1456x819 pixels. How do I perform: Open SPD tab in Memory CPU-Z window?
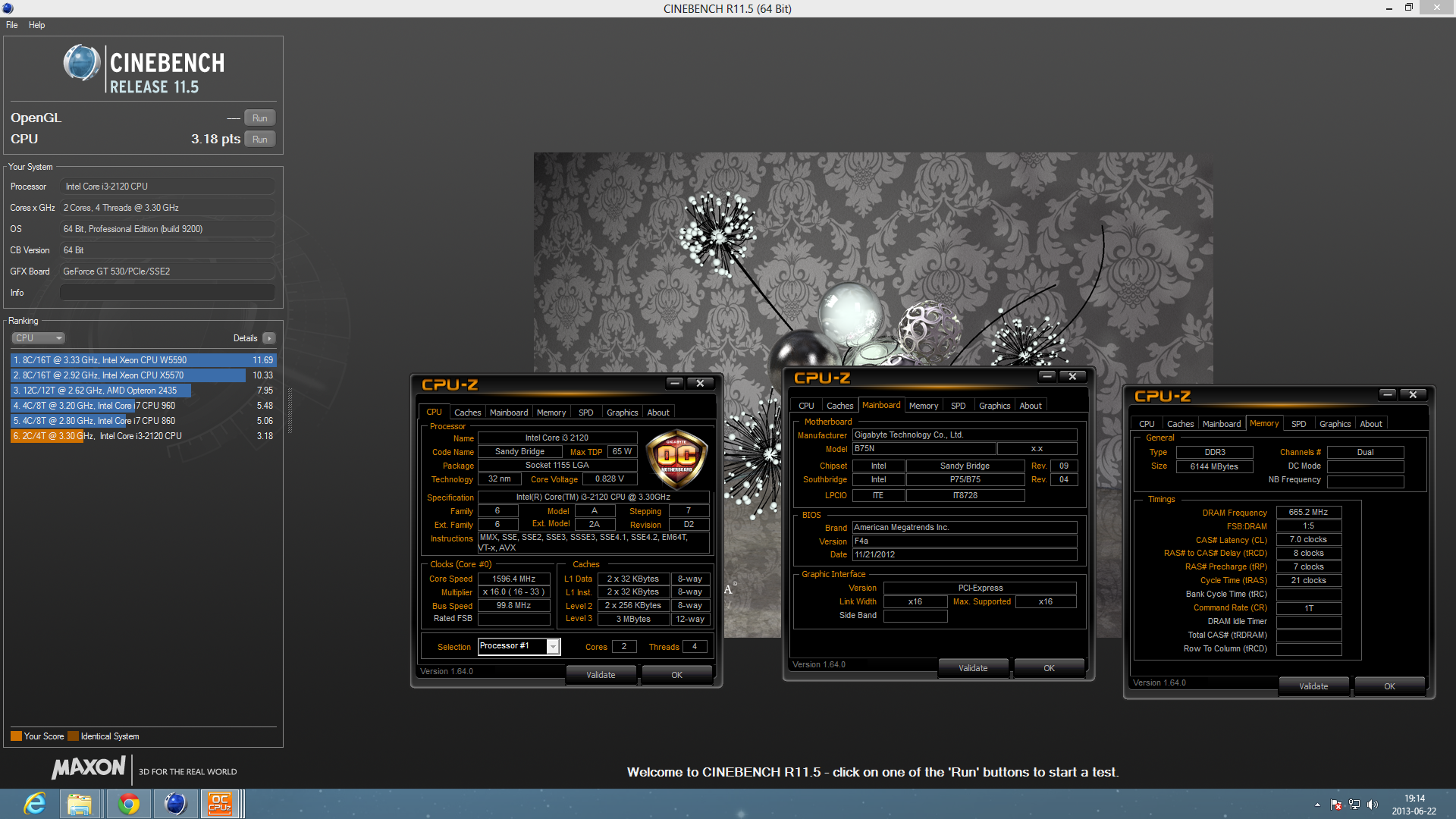[1299, 424]
